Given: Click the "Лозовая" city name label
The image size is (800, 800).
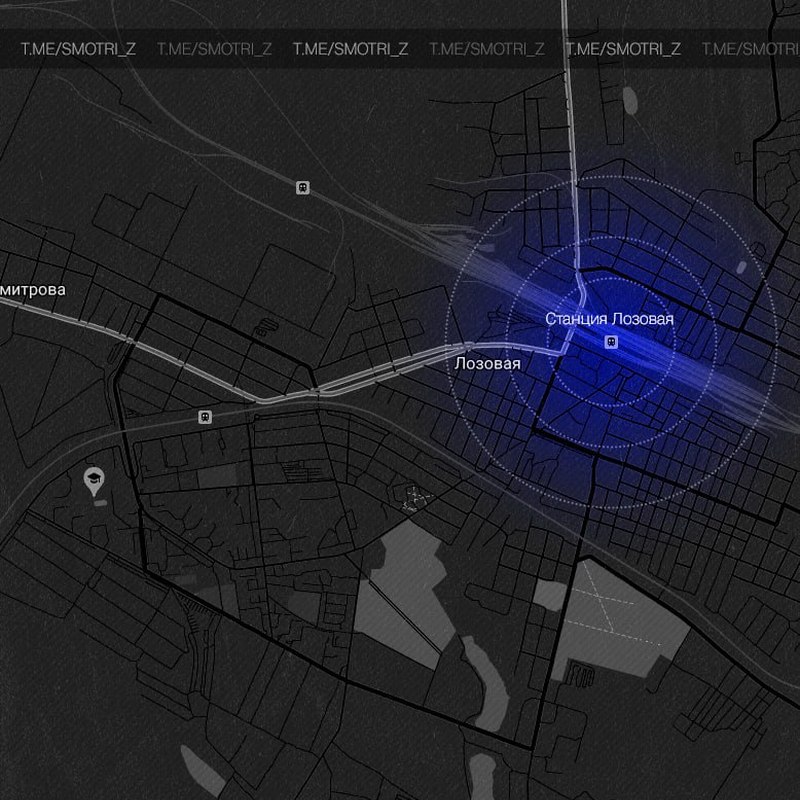Looking at the screenshot, I should tap(487, 364).
